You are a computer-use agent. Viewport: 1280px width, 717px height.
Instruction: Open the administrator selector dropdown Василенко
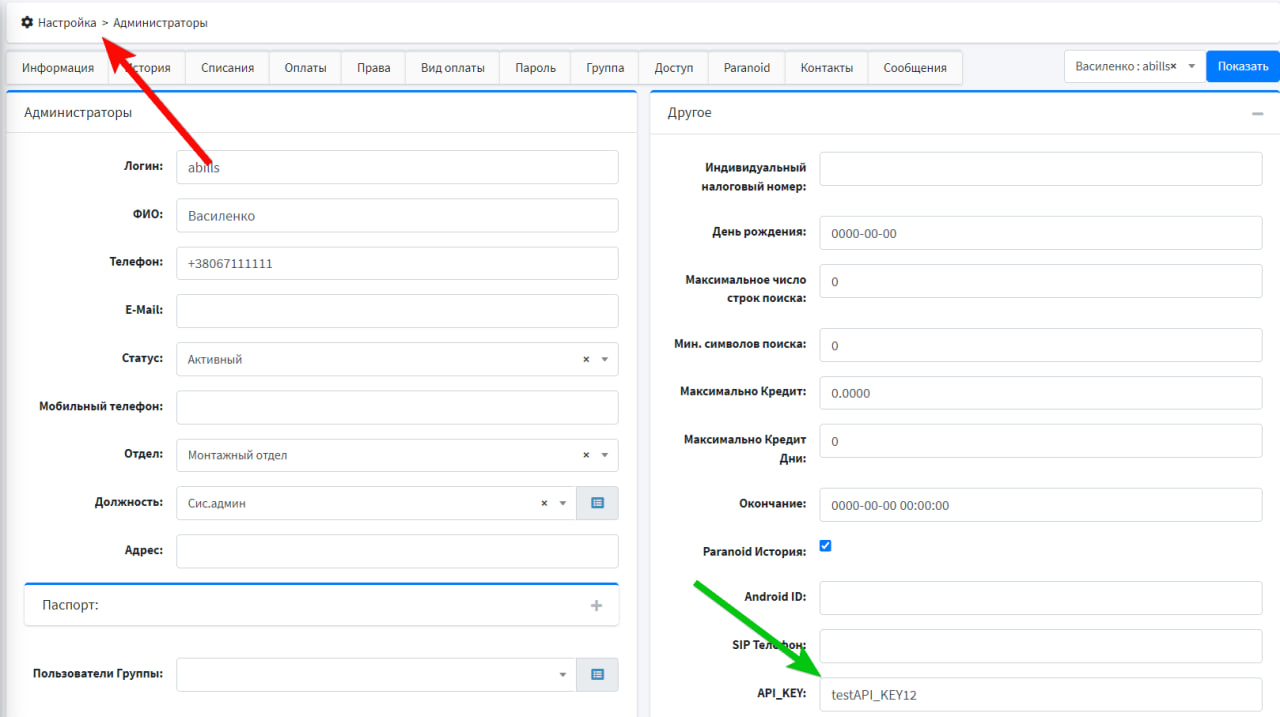coord(1191,66)
